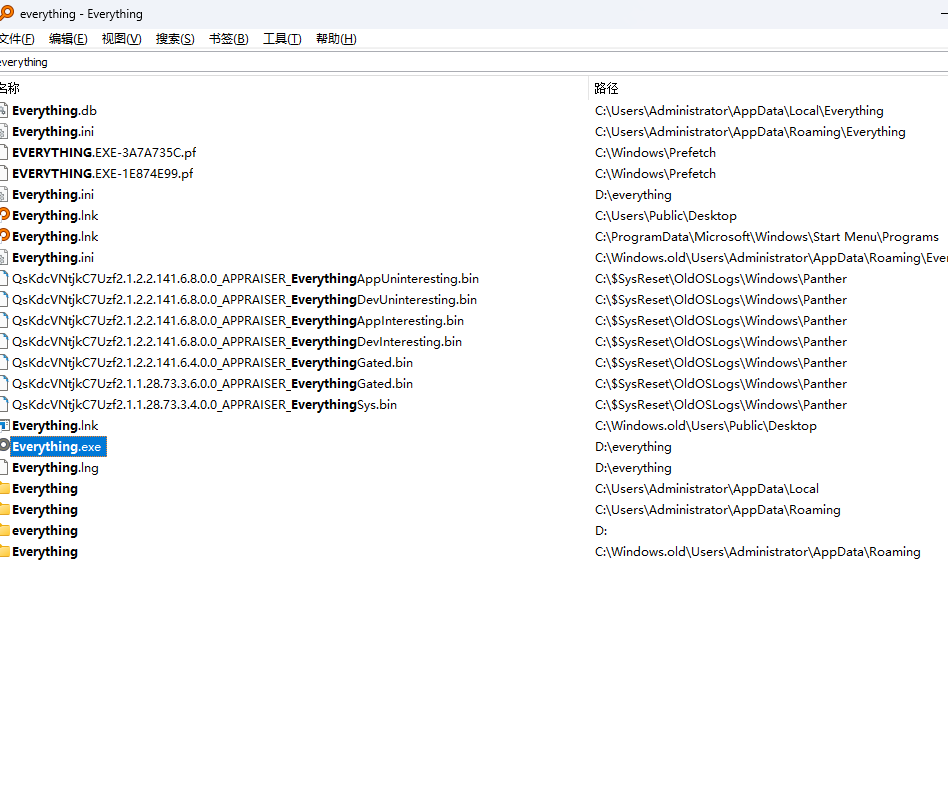Select EVERYTHING.EXE-3A7A735C.pf

click(x=104, y=152)
